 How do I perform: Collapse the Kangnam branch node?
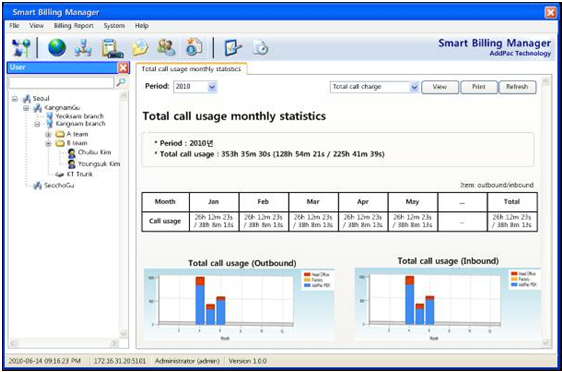pos(37,124)
